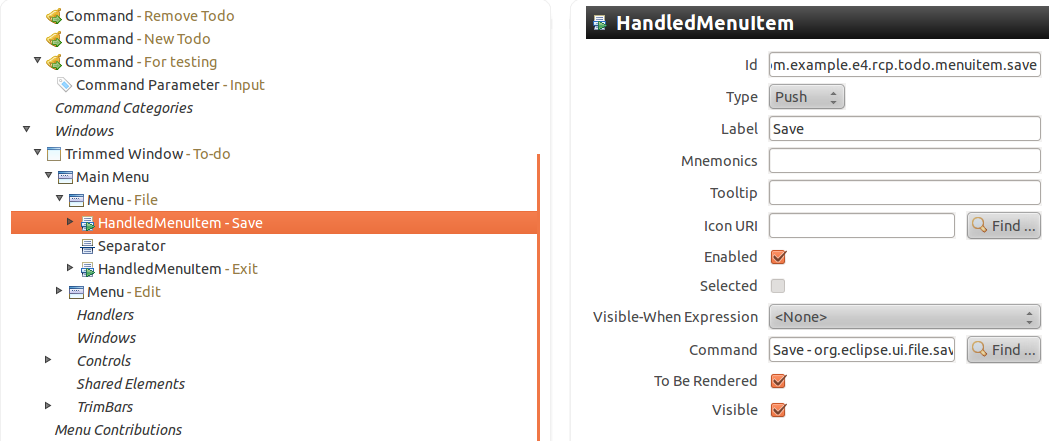The width and height of the screenshot is (1056, 441).
Task: Click the Menu Edit icon
Action: point(76,292)
